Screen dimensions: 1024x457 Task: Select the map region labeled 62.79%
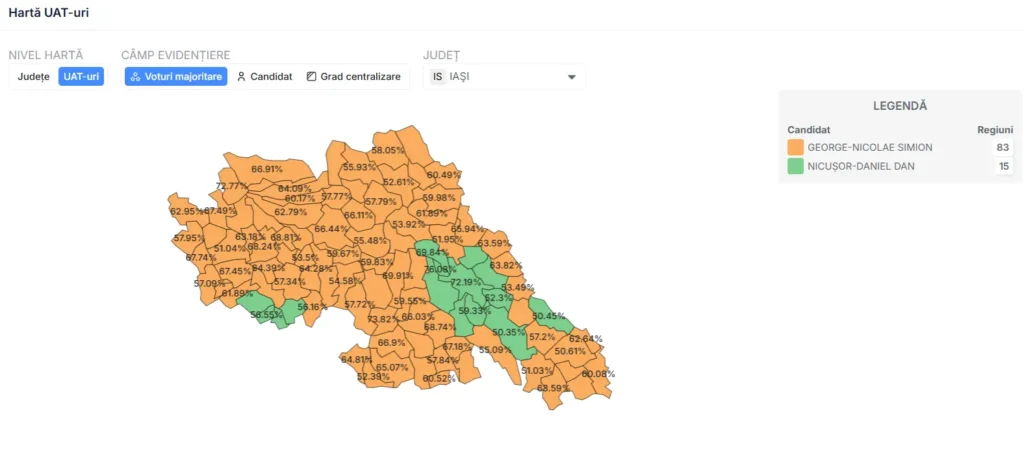tap(290, 212)
